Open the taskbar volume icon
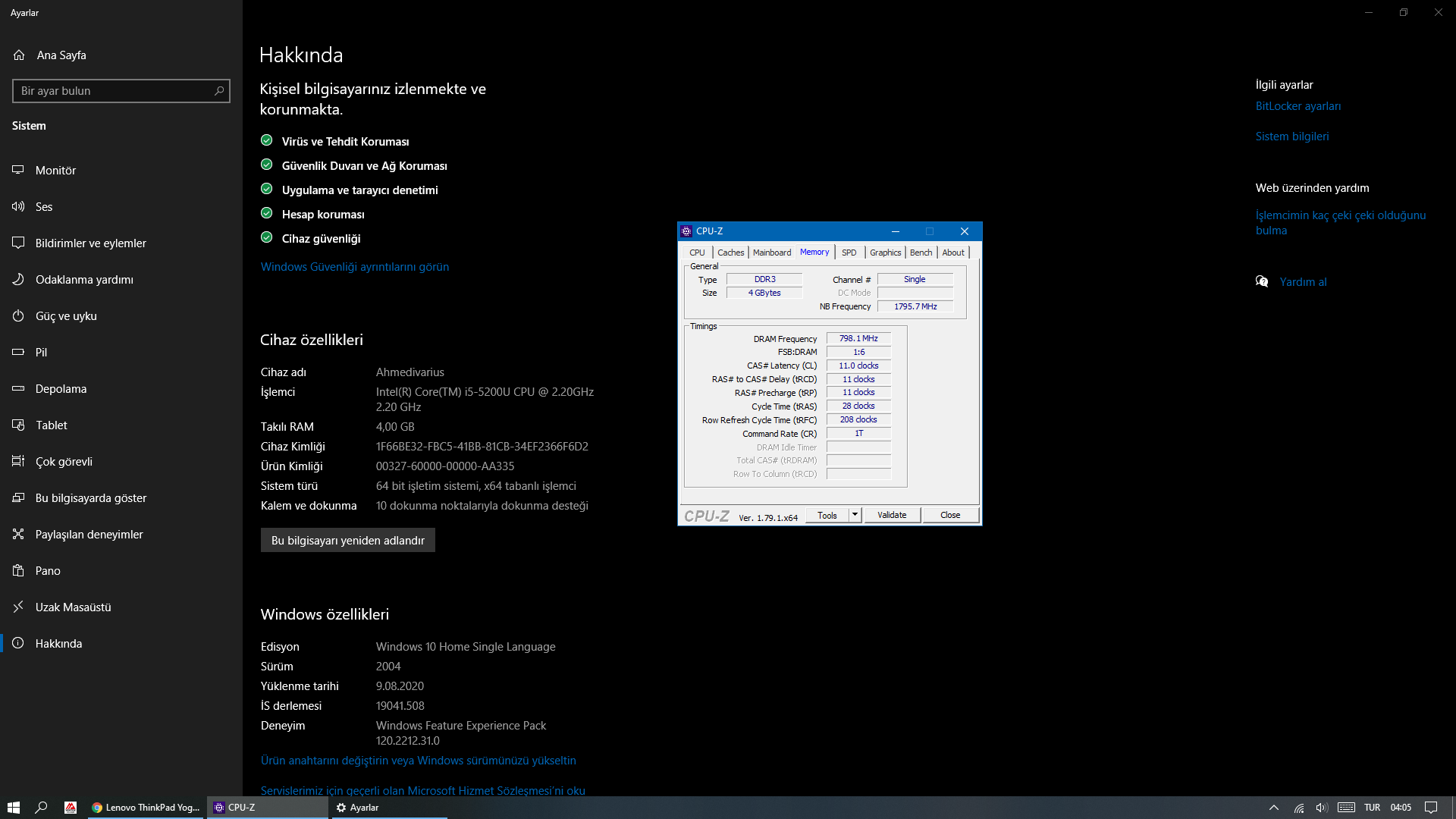The image size is (1456, 819). pos(1322,808)
